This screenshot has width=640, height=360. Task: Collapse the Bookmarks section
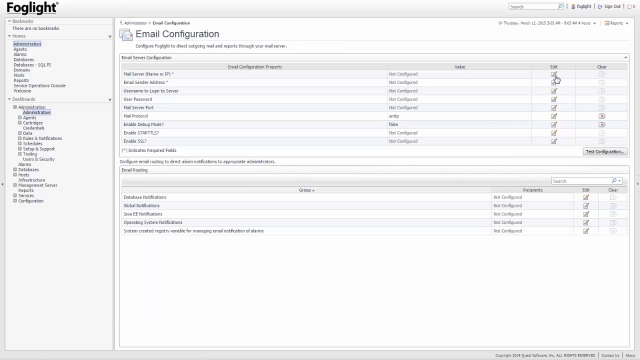(x=9, y=21)
